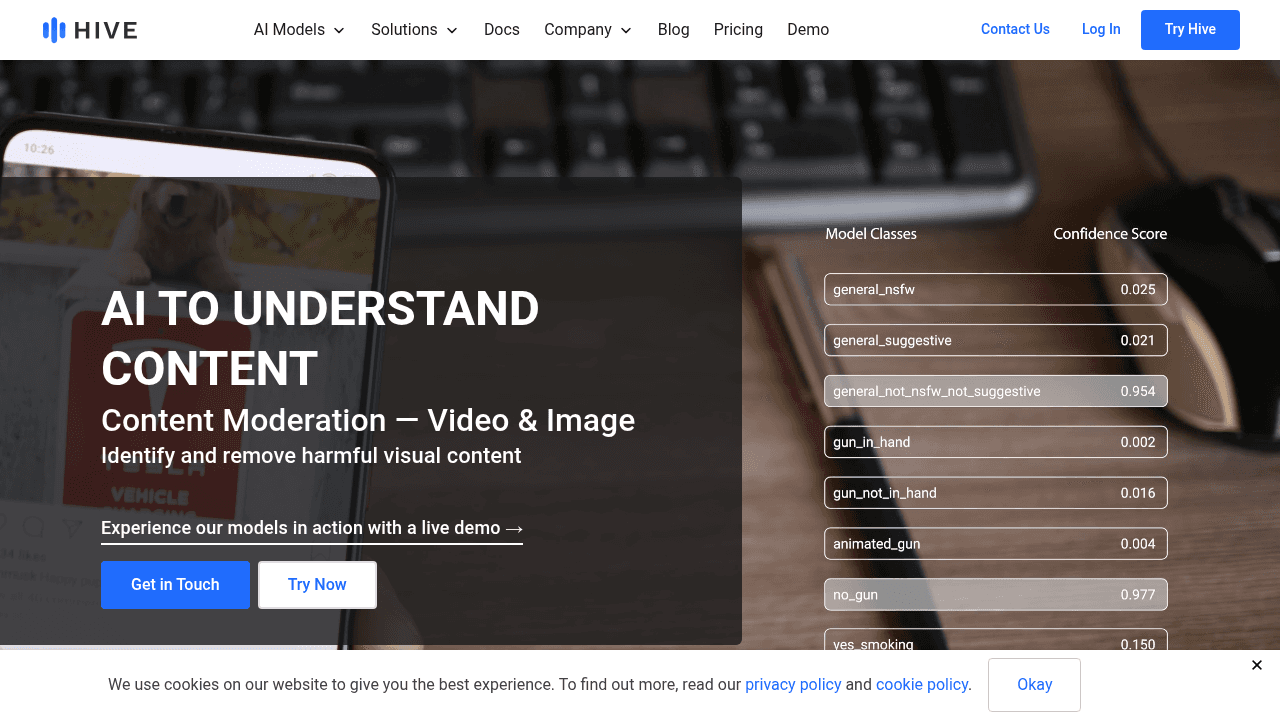Screen dimensions: 1280x720
Task: Go to the Blog page
Action: pyautogui.click(x=674, y=30)
